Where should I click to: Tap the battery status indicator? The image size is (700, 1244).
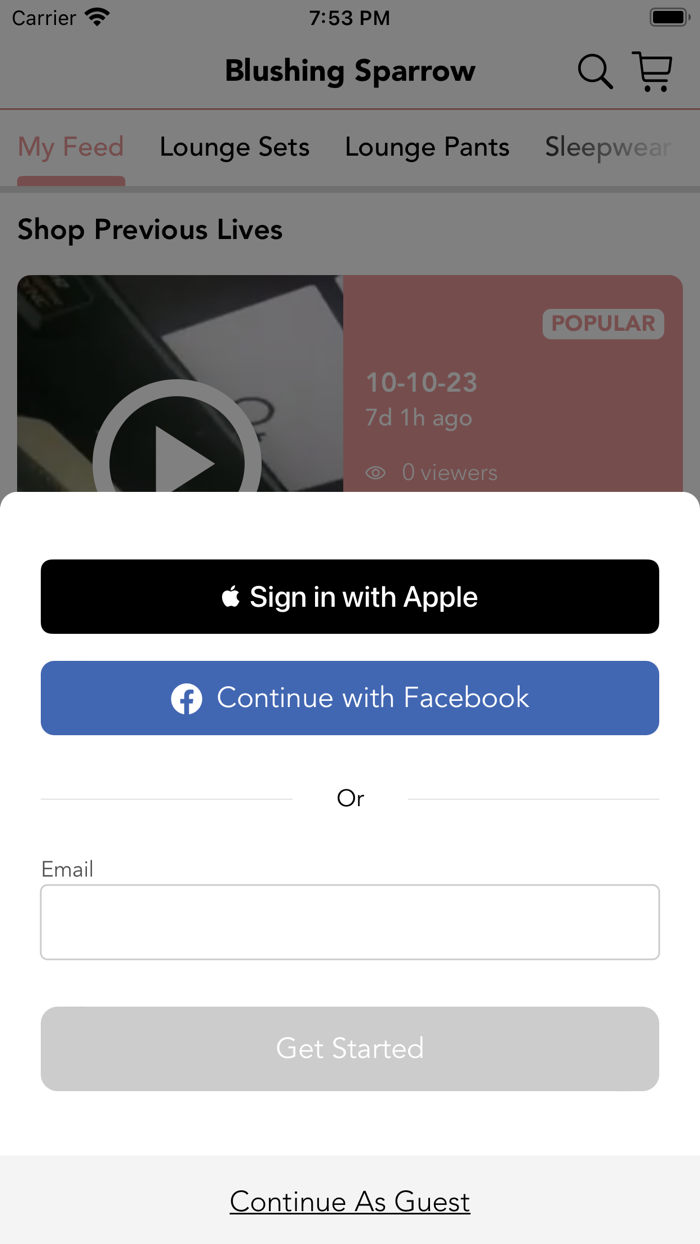coord(669,17)
